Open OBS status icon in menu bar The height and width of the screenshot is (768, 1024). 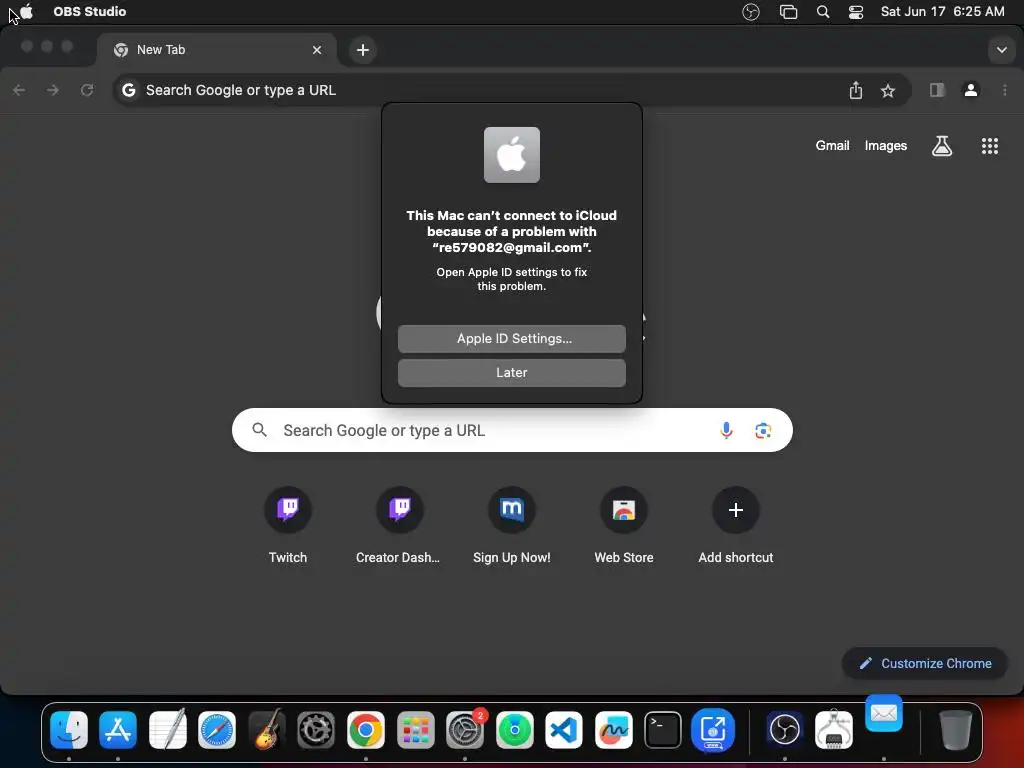751,12
